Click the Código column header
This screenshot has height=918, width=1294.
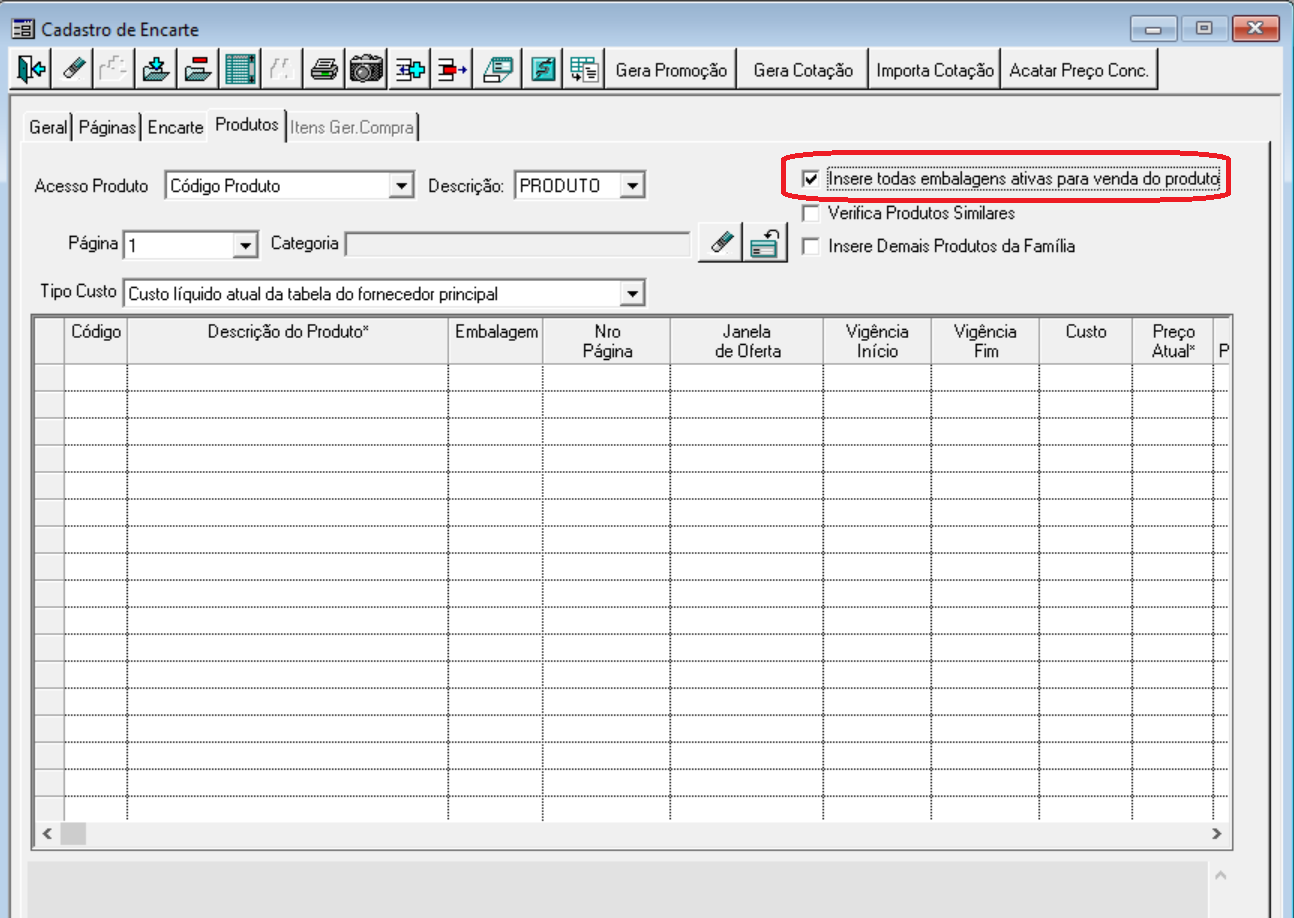(96, 341)
